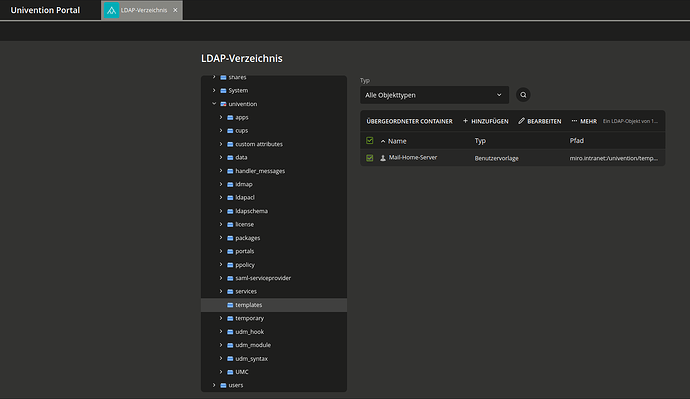
Task: Open the Alle Objekttypen type dropdown
Action: coord(434,95)
